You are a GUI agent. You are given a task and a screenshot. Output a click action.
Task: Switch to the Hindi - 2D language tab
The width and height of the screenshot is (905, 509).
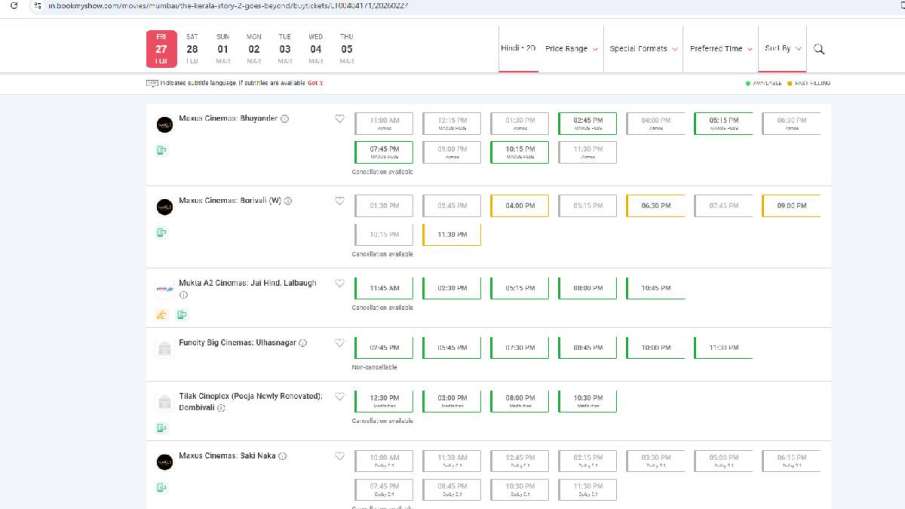click(x=518, y=48)
